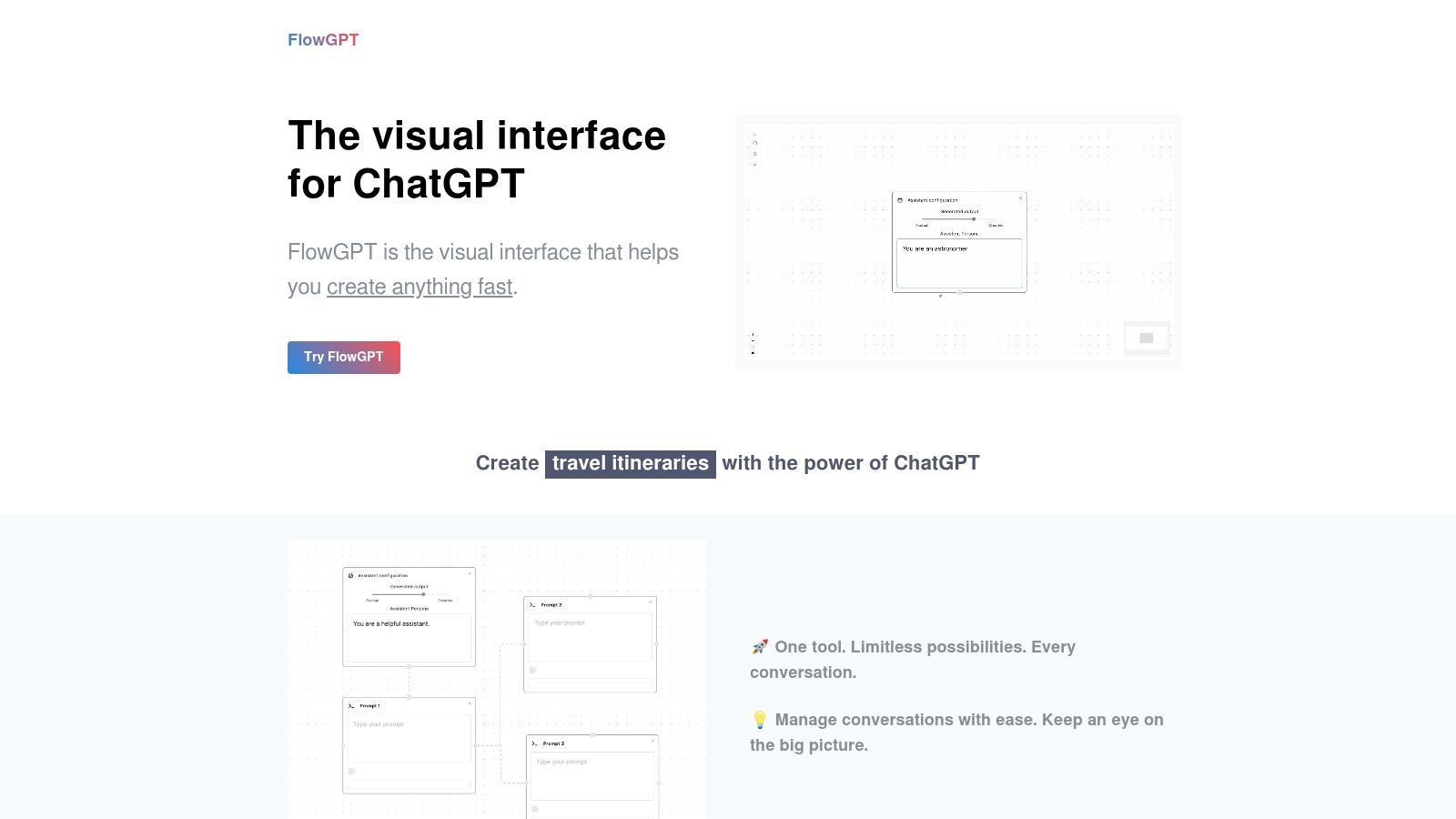The image size is (1456, 819).
Task: Click the "with the power of ChatGPT" text
Action: pyautogui.click(x=851, y=463)
